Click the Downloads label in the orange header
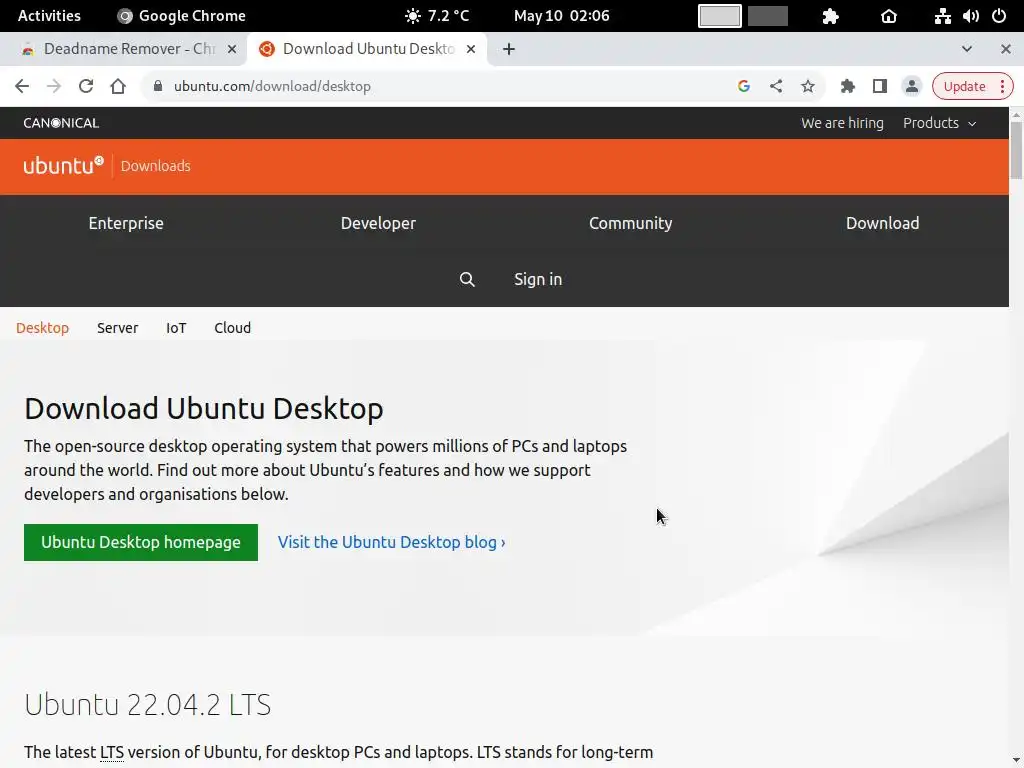The width and height of the screenshot is (1024, 768). coord(155,166)
